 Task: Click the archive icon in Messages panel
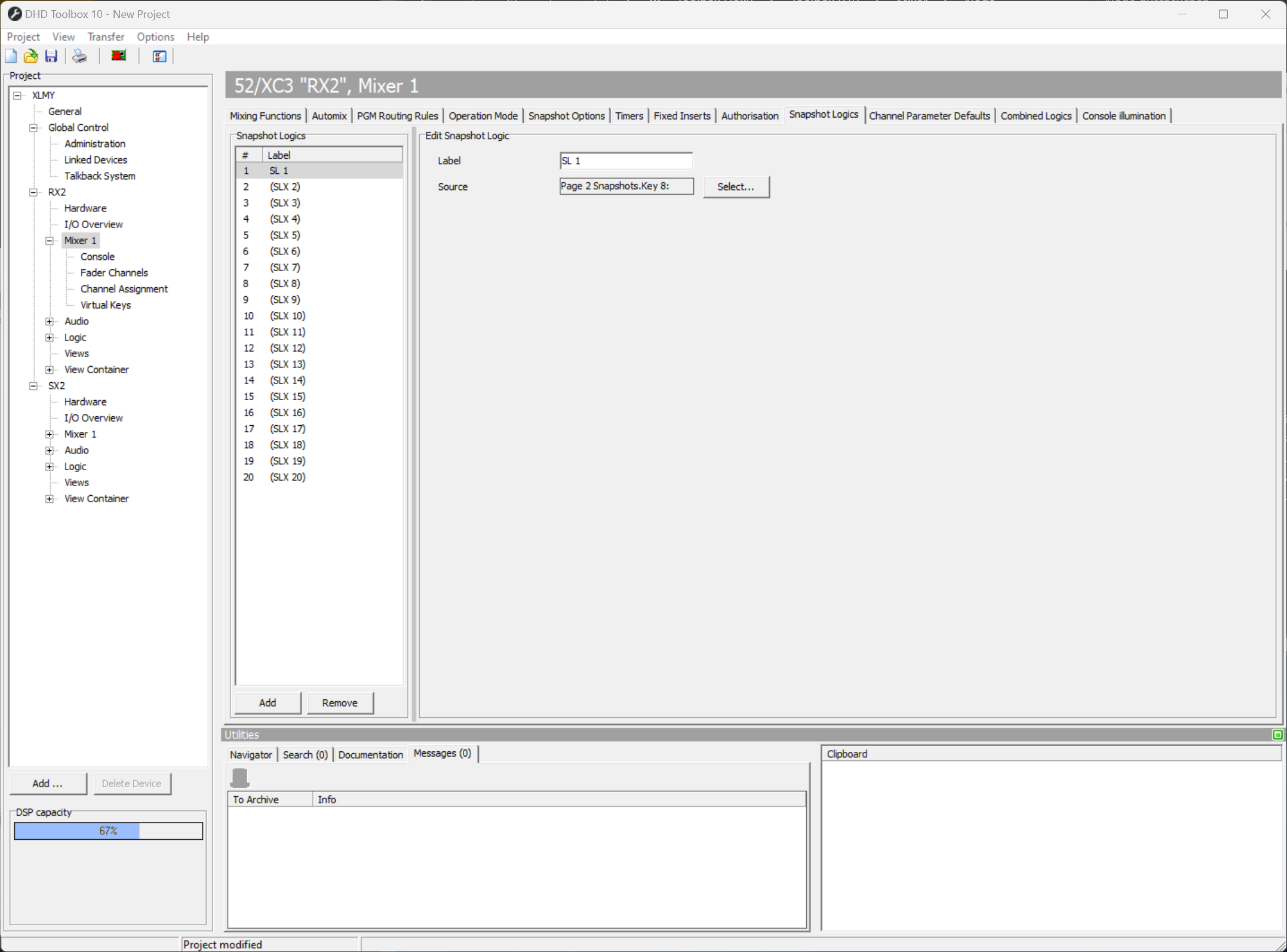240,776
